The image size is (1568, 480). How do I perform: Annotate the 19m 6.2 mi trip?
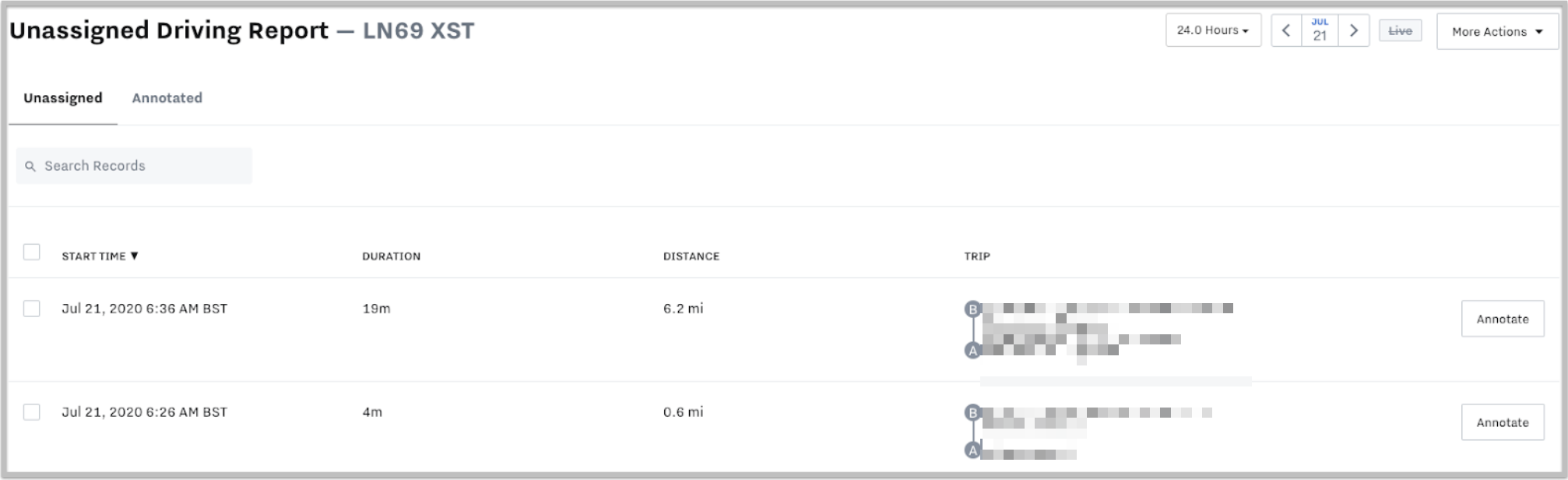click(1503, 319)
